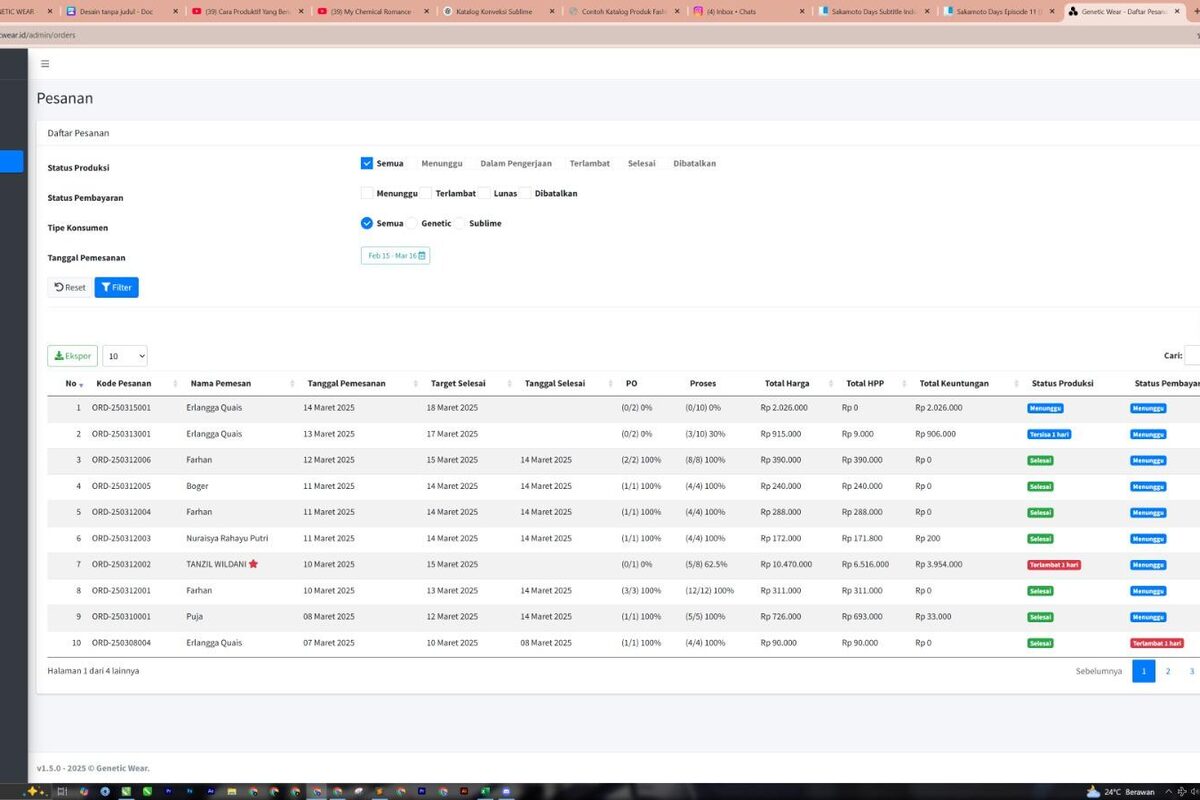Check Menunggu under Status Produksi
The width and height of the screenshot is (1200, 800).
coord(441,163)
